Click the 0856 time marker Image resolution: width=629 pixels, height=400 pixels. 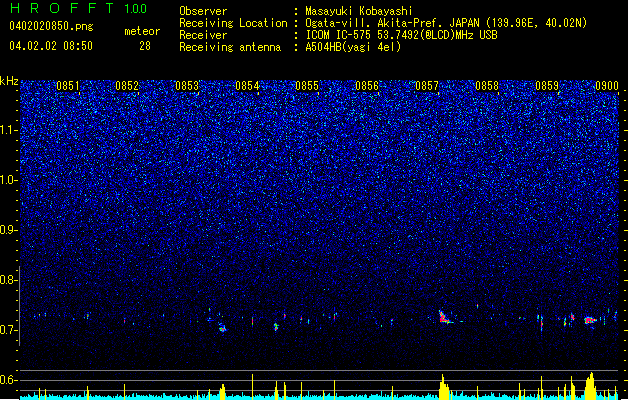point(367,86)
